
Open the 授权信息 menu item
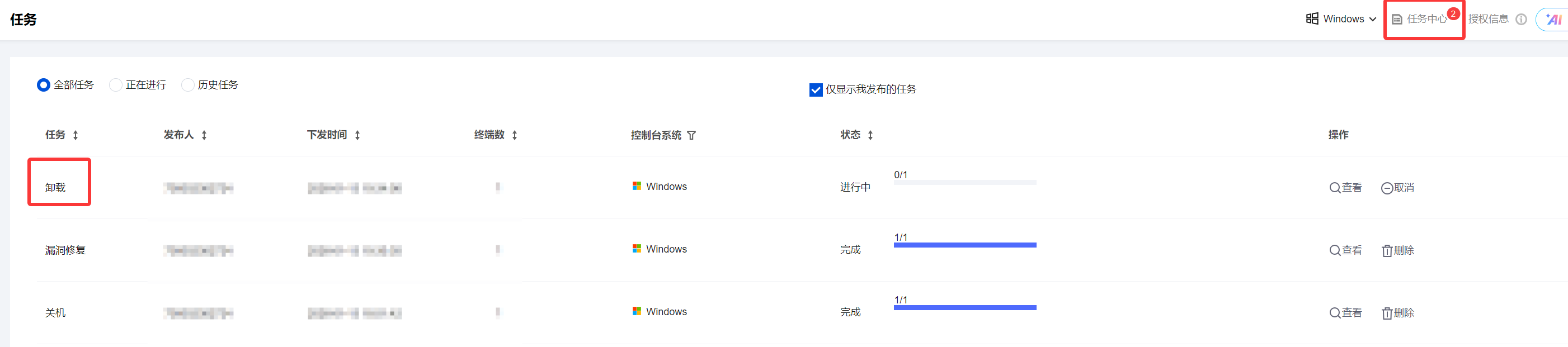pos(1488,20)
